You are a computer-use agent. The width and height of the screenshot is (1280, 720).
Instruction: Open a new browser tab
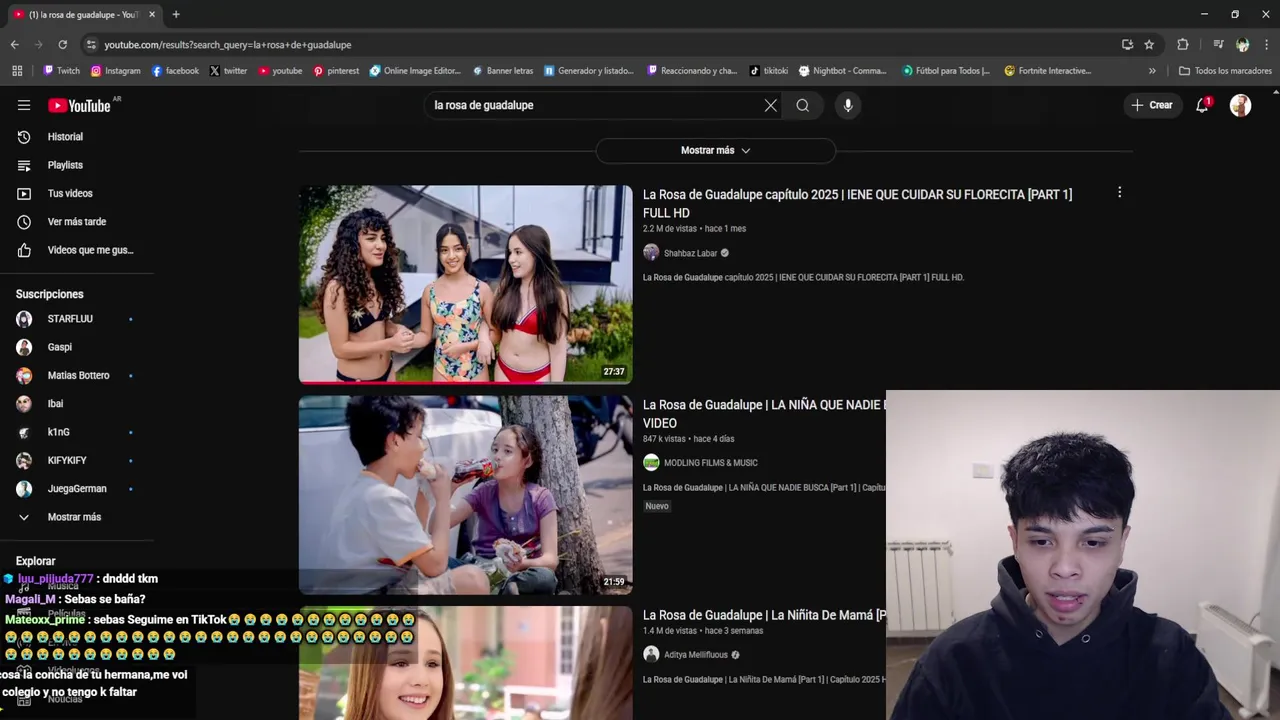tap(176, 14)
